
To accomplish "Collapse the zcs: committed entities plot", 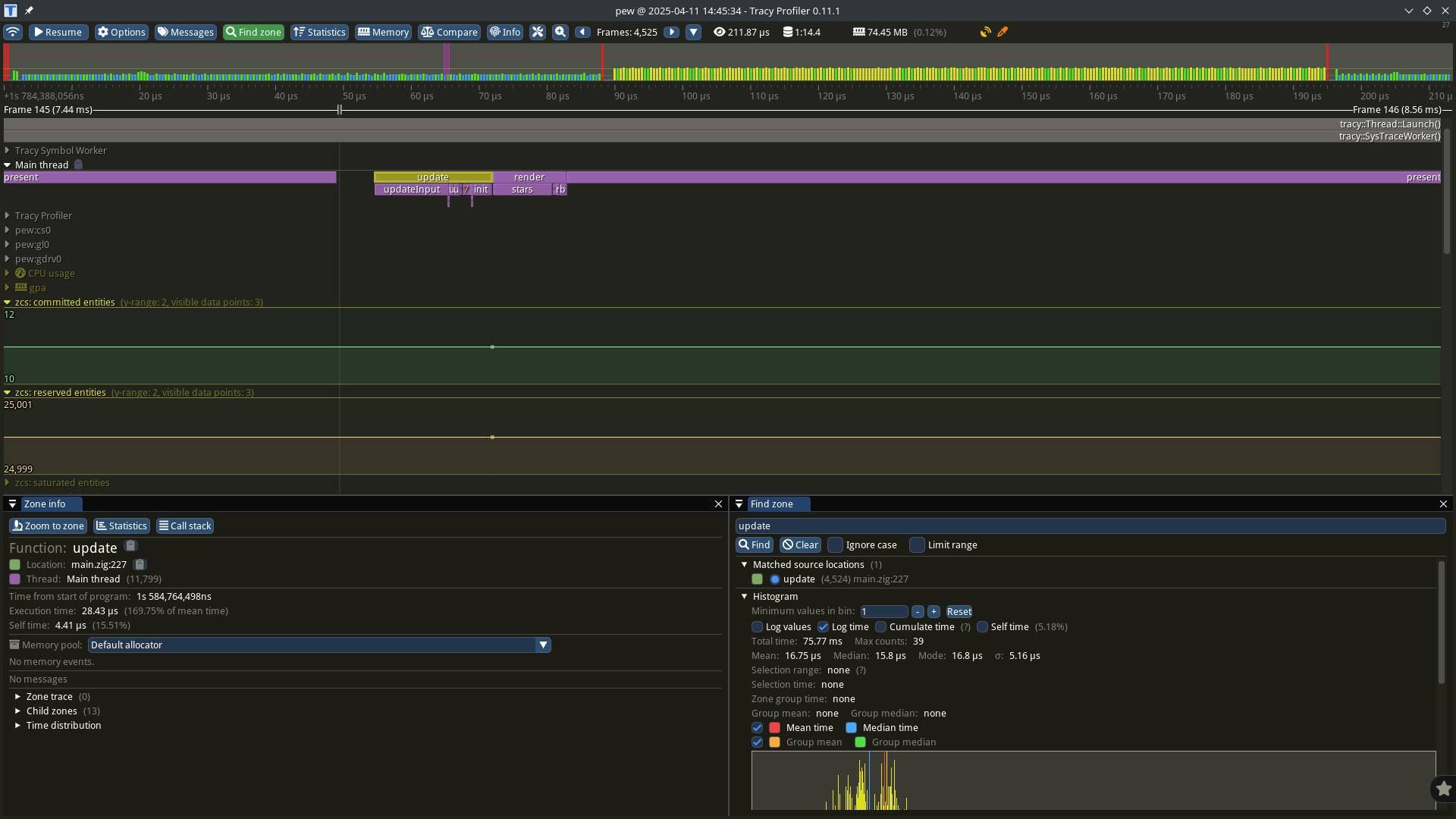I will tap(7, 302).
